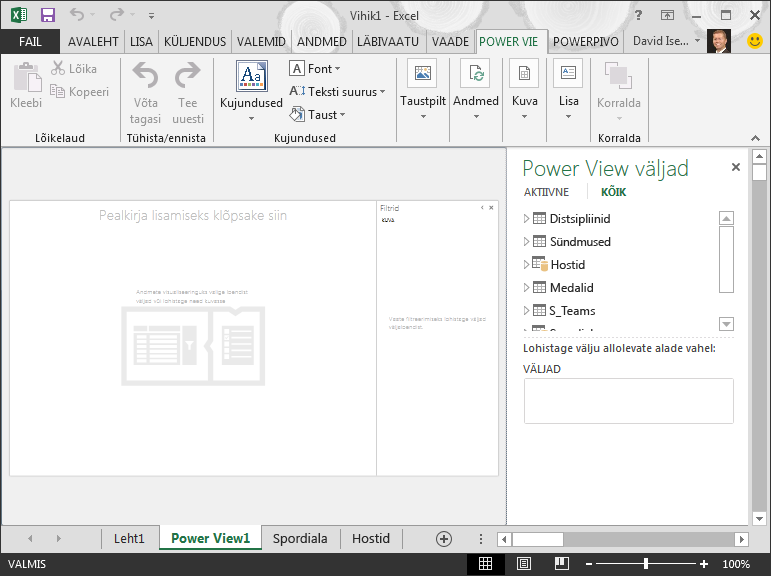This screenshot has width=771, height=576.
Task: Go to previous sheet tab arrow
Action: pyautogui.click(x=30, y=539)
